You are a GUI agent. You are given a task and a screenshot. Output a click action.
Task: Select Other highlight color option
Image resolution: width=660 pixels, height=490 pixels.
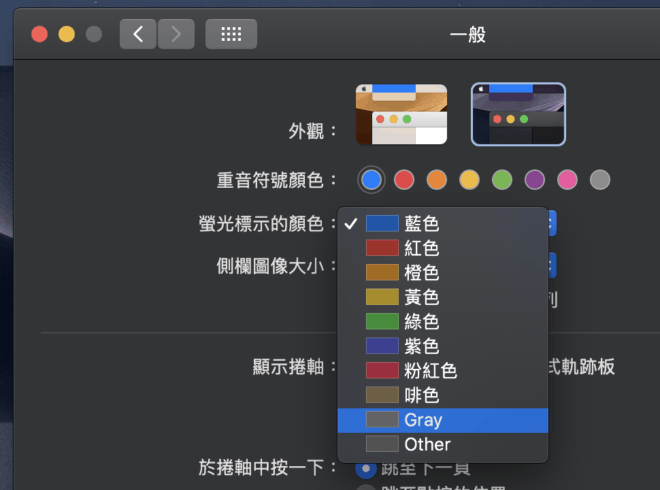click(443, 445)
